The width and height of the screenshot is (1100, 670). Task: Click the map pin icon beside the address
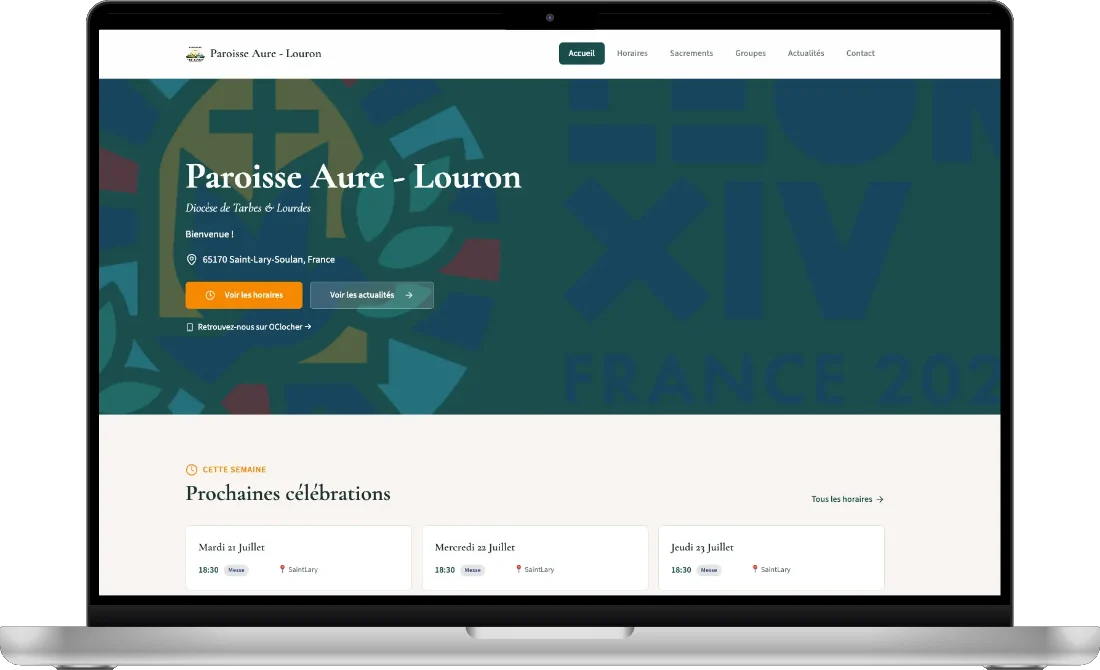(192, 260)
